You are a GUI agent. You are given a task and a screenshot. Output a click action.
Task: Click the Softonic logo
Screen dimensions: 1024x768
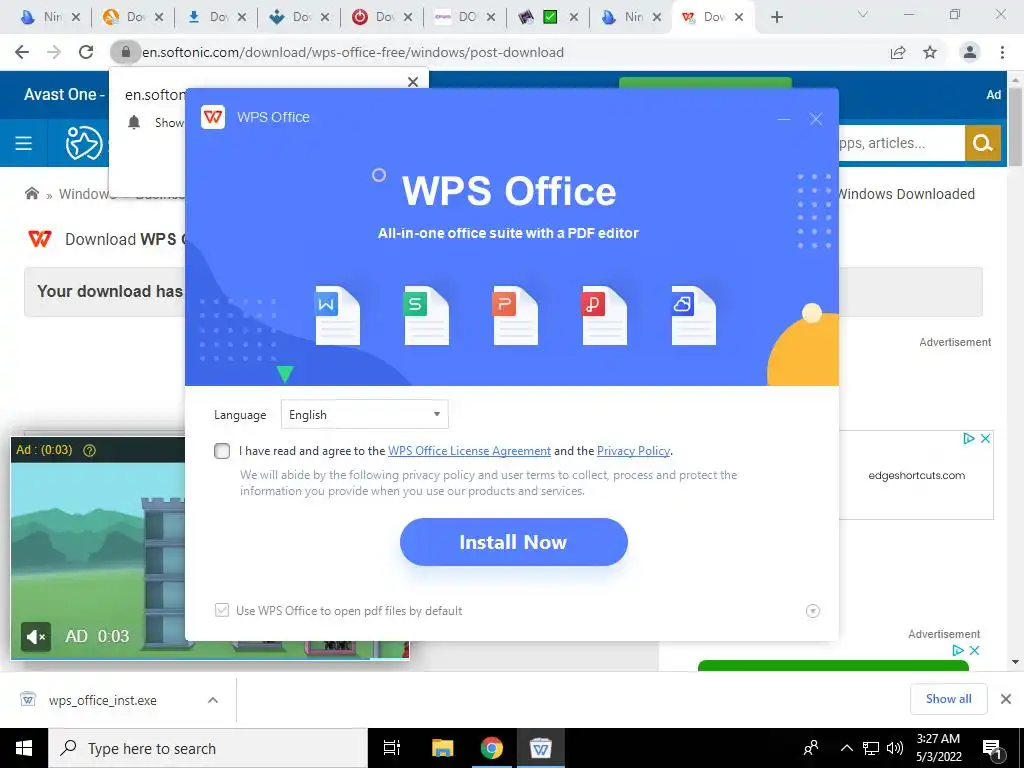84,143
